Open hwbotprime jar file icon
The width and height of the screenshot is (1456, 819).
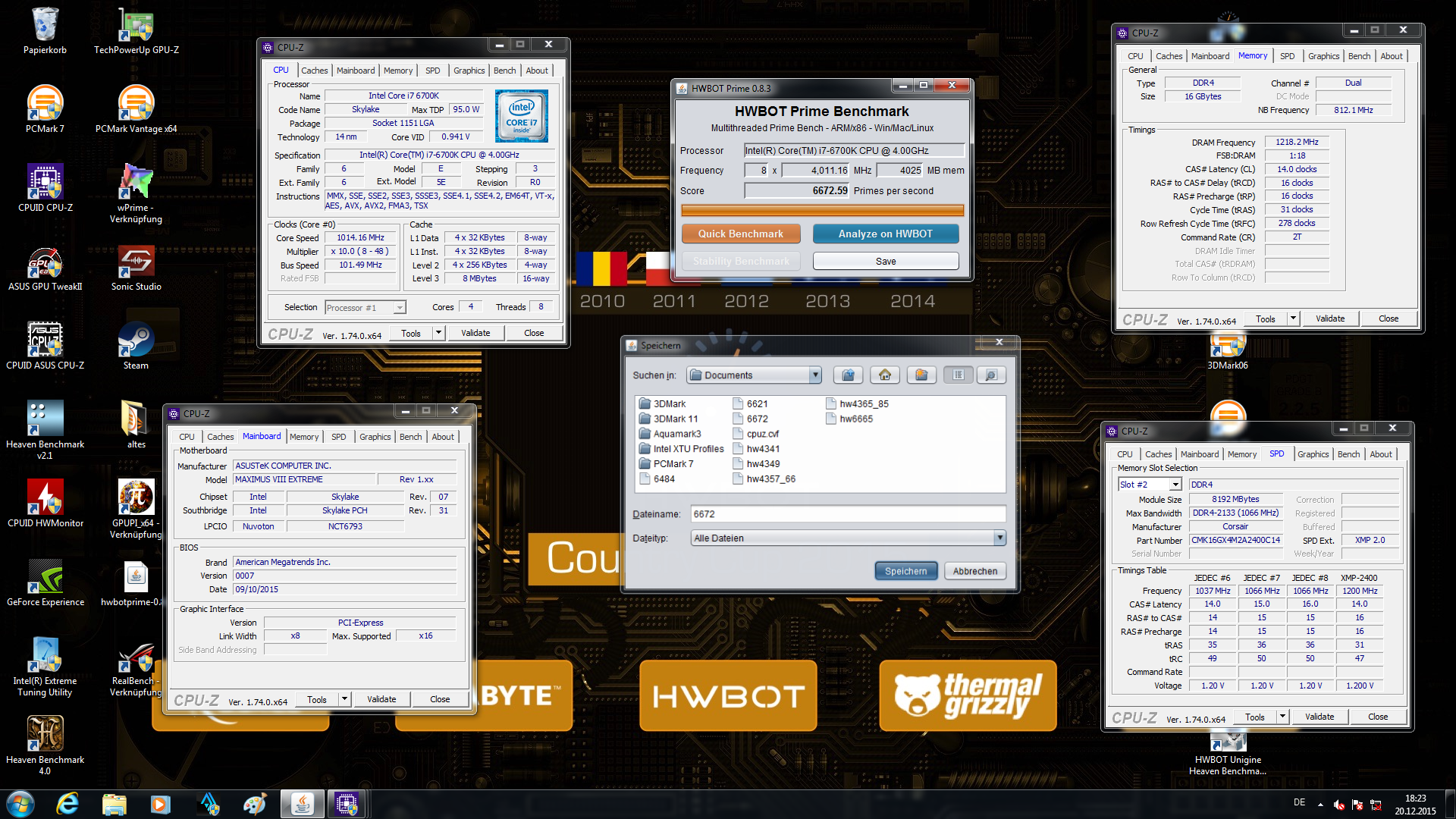point(136,582)
